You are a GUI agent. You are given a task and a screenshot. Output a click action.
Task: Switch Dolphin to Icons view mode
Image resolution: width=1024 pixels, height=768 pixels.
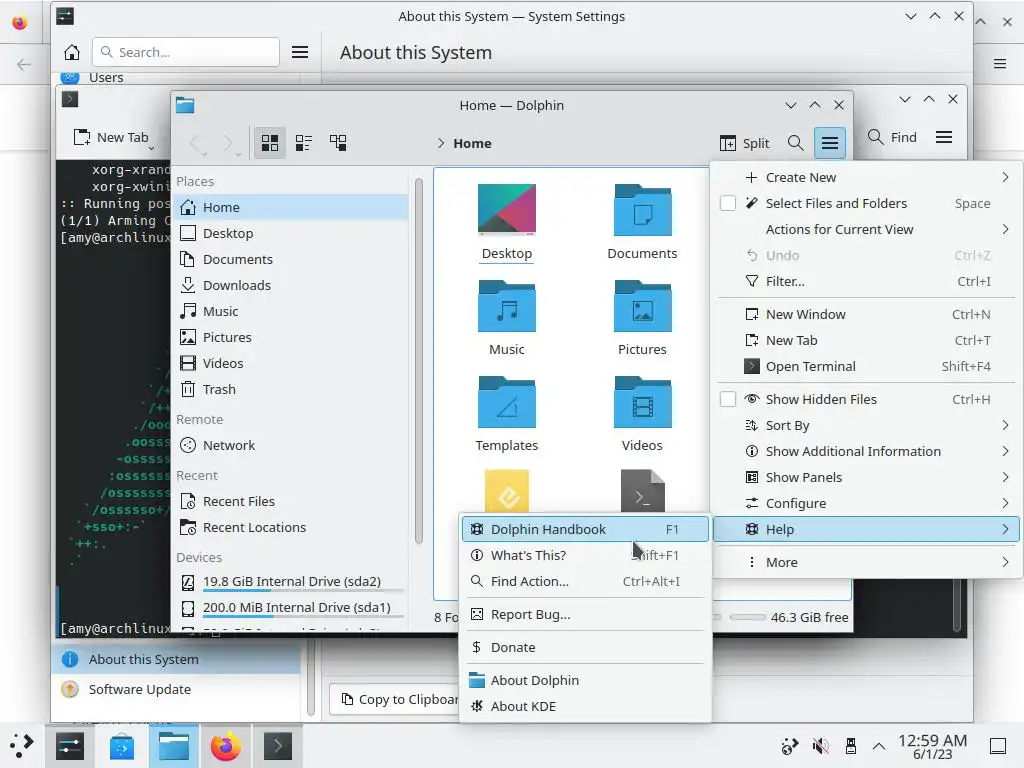point(270,142)
